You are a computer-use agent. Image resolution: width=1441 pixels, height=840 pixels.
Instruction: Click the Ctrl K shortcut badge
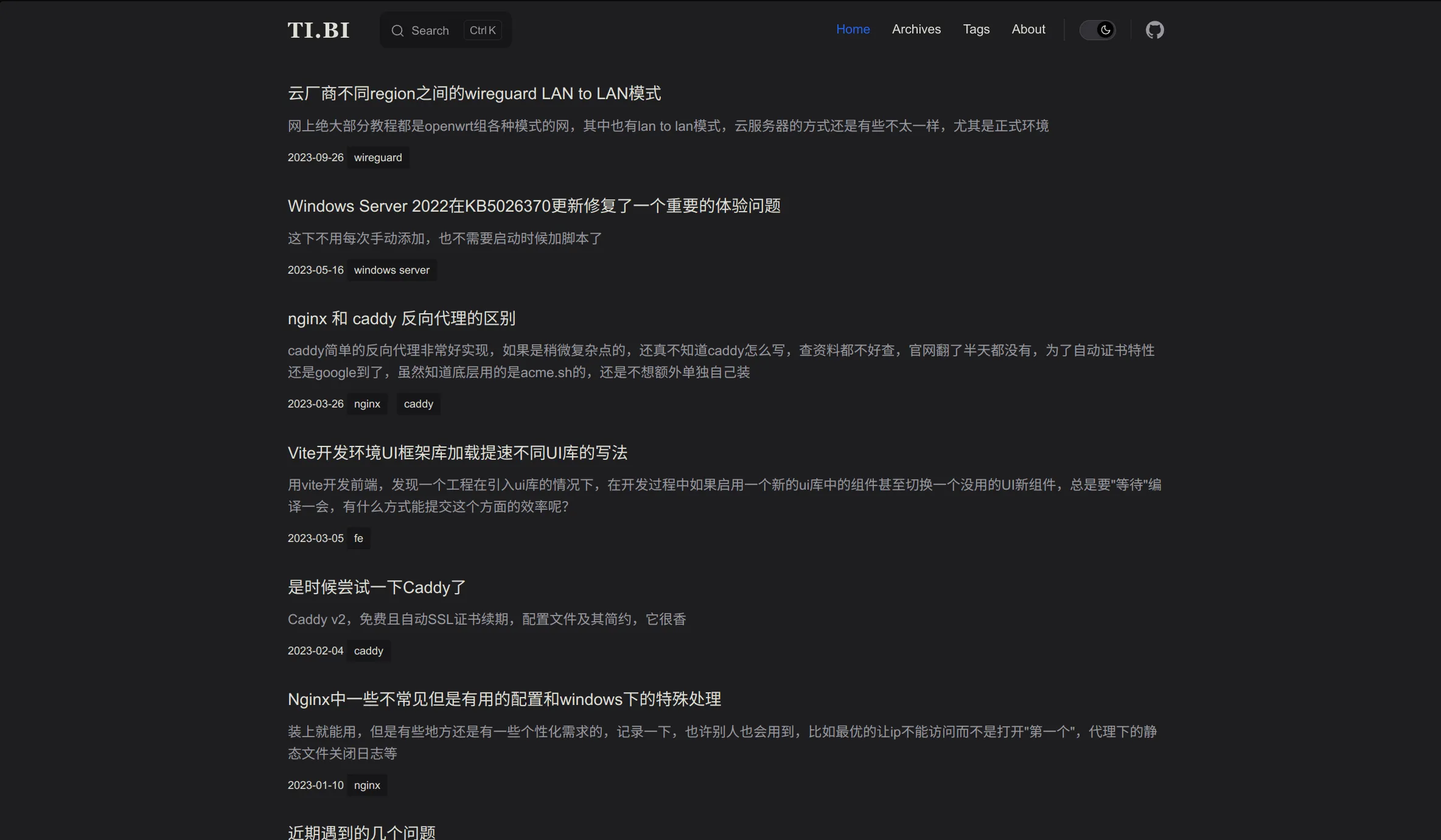click(483, 30)
